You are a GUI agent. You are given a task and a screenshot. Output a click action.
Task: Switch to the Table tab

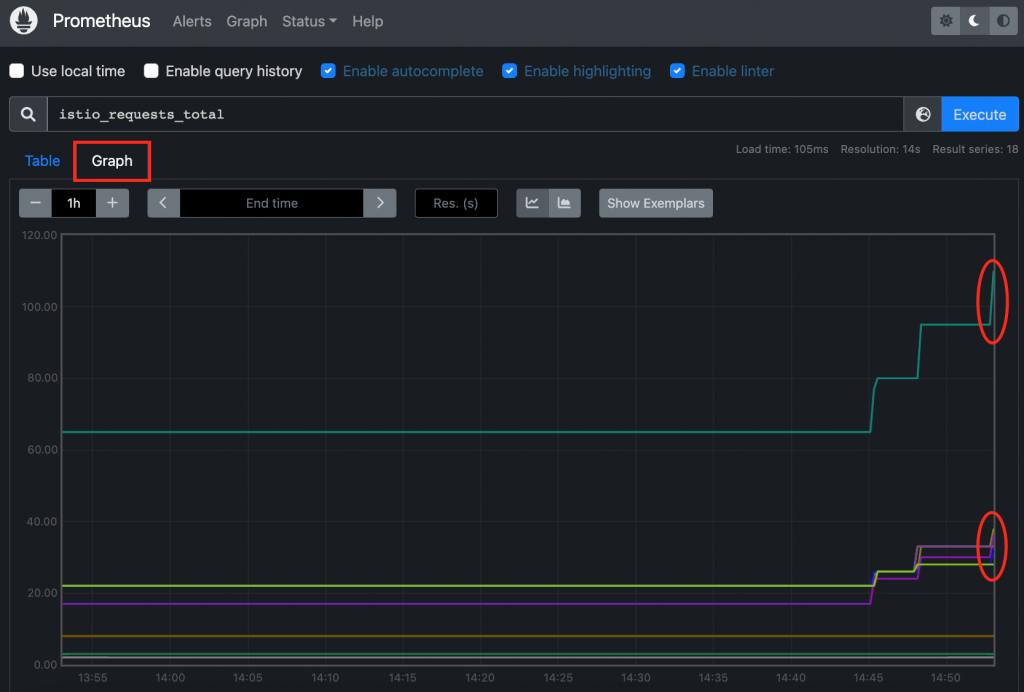pos(42,161)
